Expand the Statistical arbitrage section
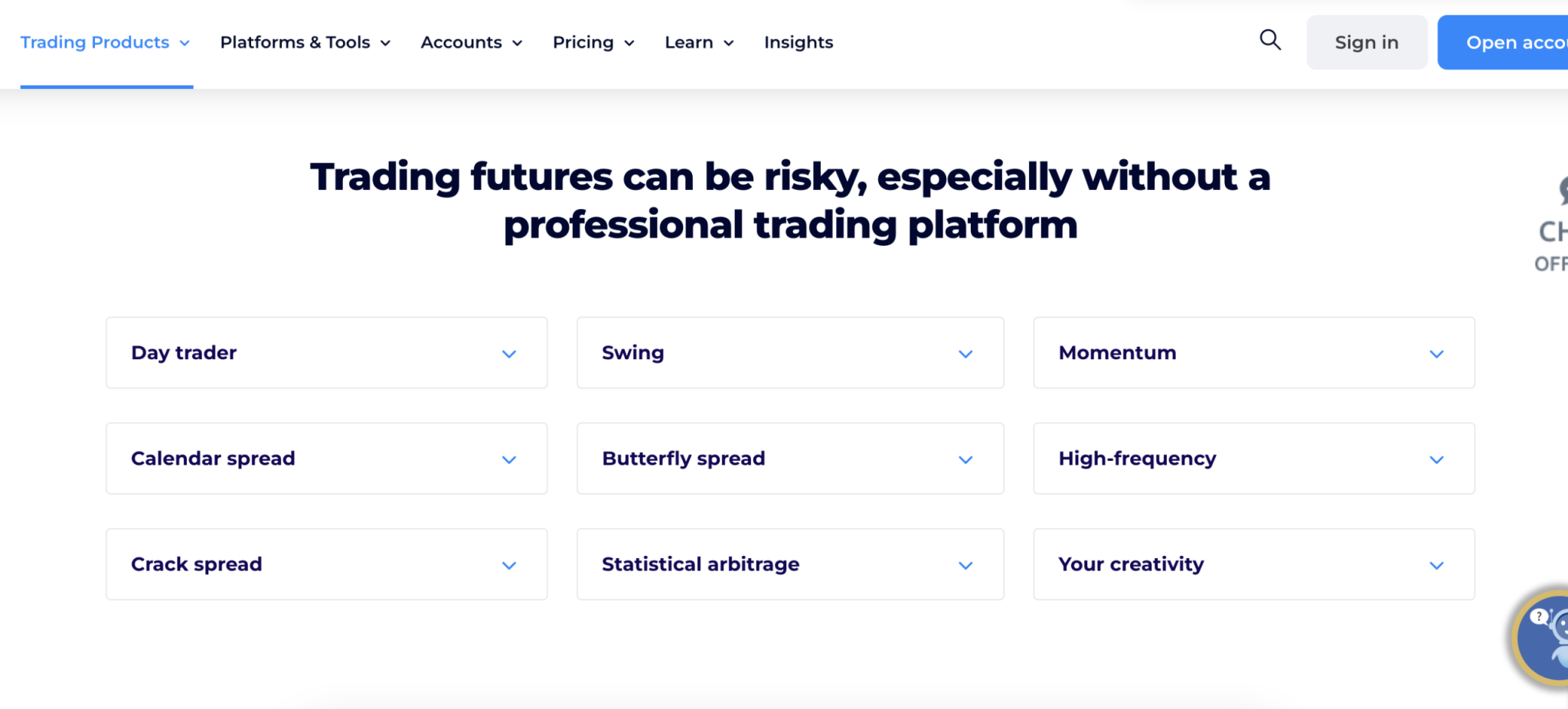 pos(790,564)
